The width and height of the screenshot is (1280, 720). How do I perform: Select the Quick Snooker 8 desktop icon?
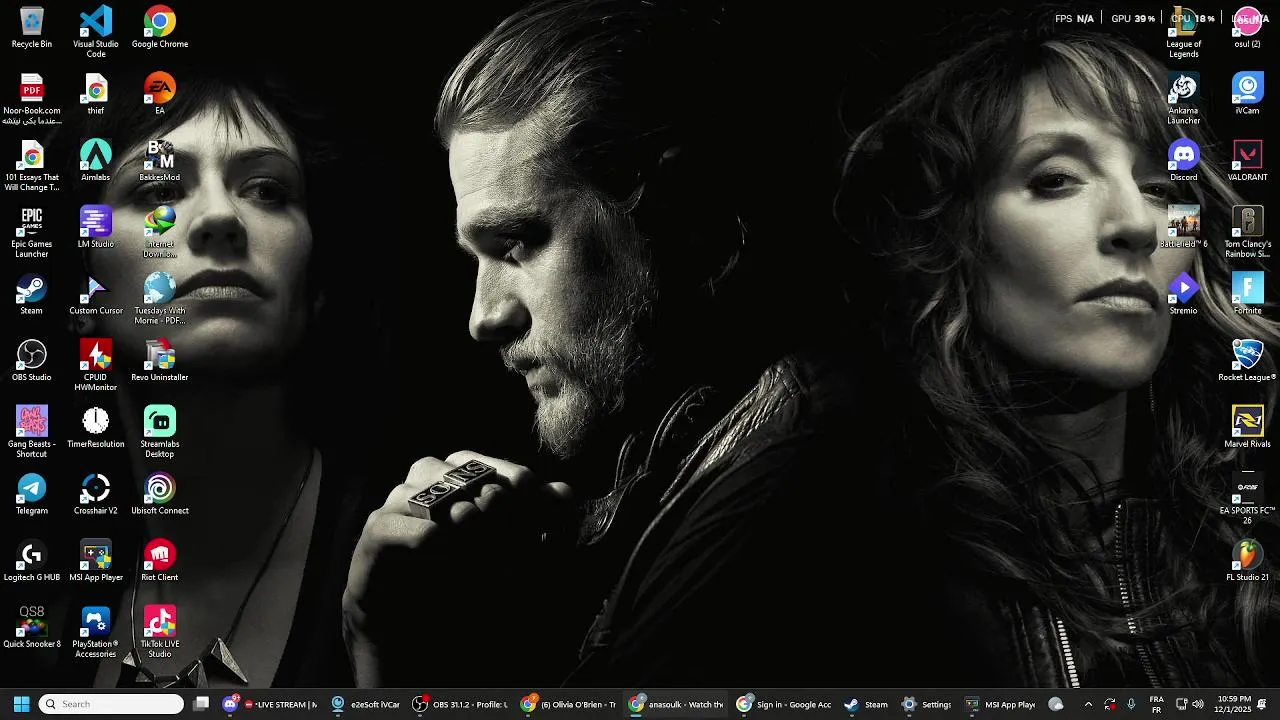point(32,627)
